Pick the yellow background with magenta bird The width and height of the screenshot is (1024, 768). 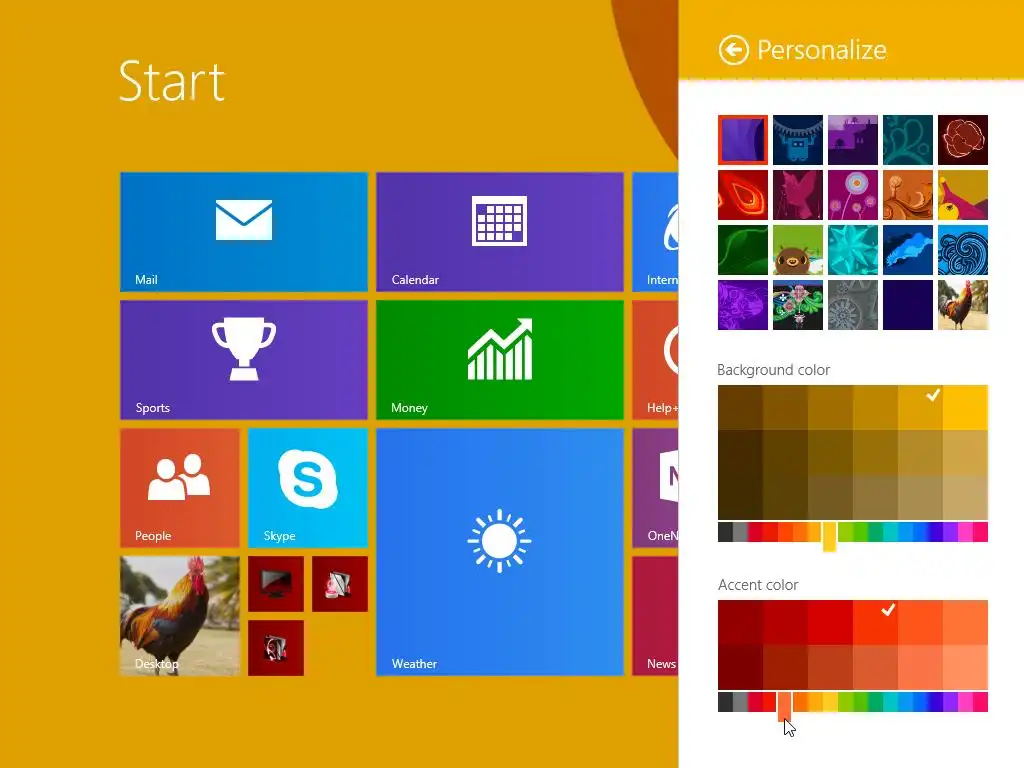tap(963, 195)
